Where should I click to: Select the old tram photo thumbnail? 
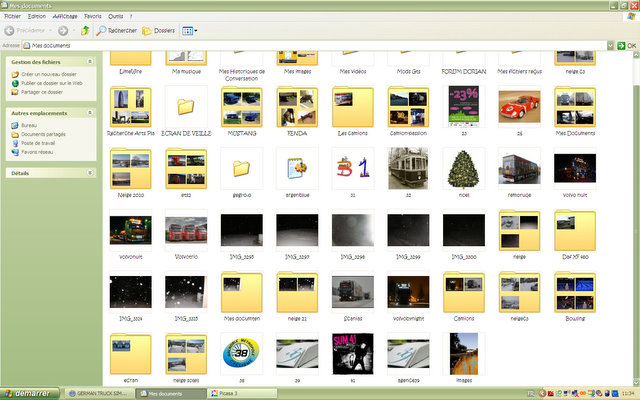[408, 168]
